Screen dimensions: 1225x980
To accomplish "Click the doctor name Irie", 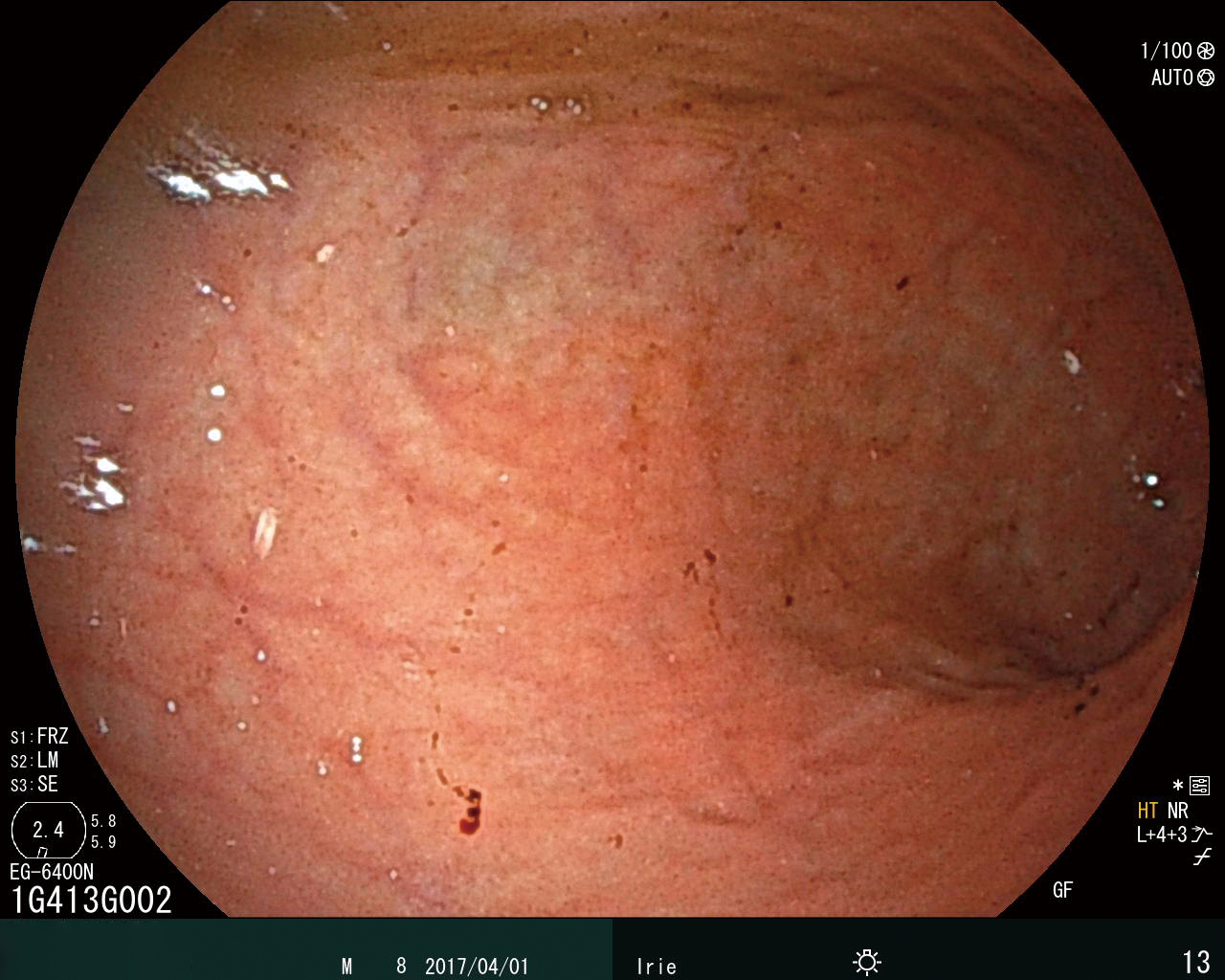I will 657,966.
